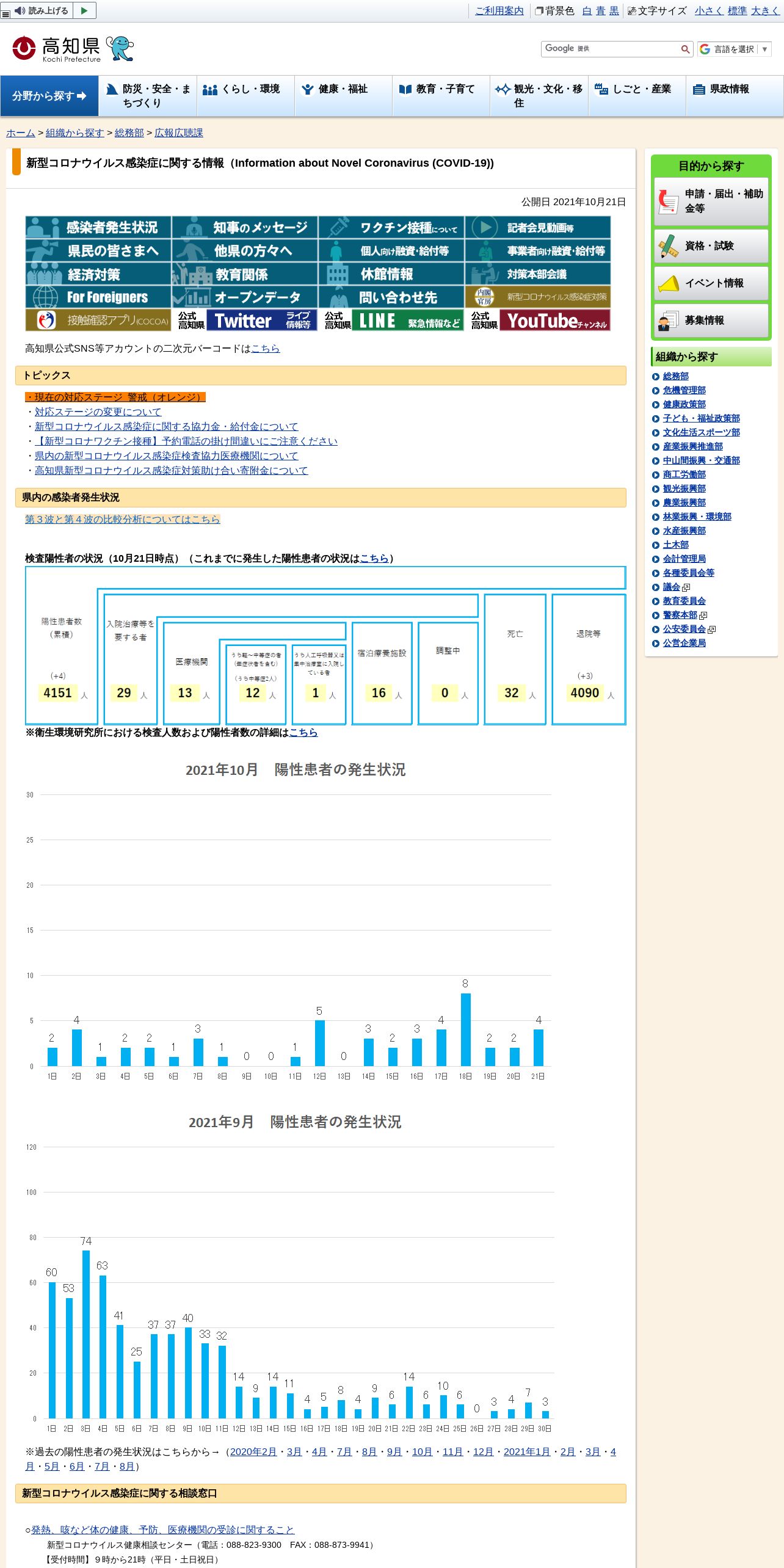Click 知事のメッセージ banner
Viewport: 784px width, 1568px height.
coord(245,227)
